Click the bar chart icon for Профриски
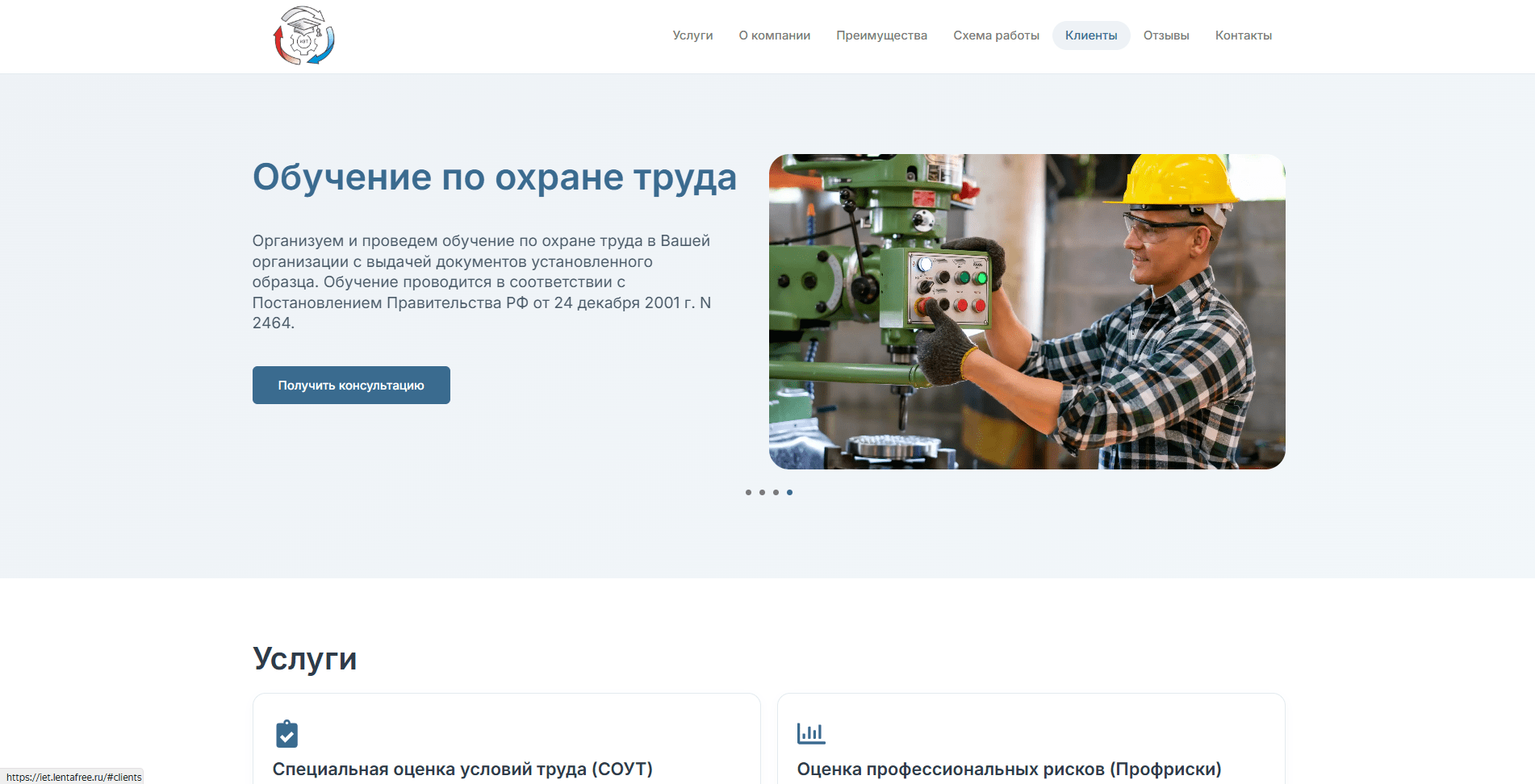Screen dimensions: 1535x784 (x=811, y=733)
